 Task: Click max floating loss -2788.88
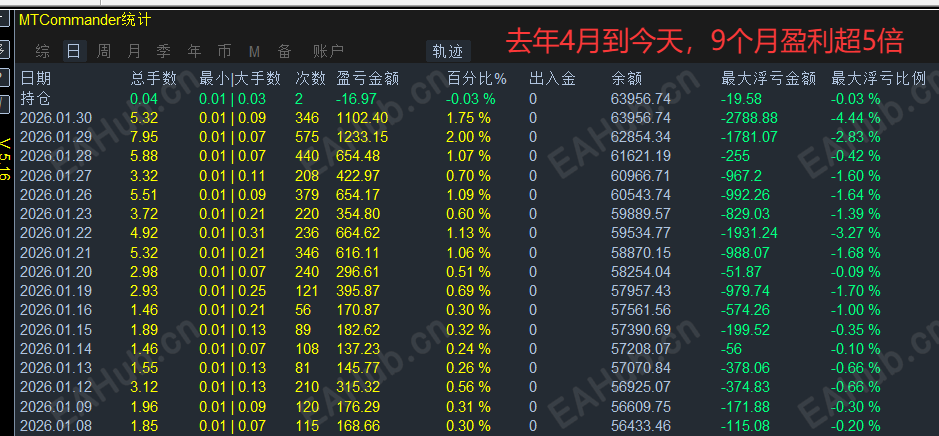coord(749,118)
